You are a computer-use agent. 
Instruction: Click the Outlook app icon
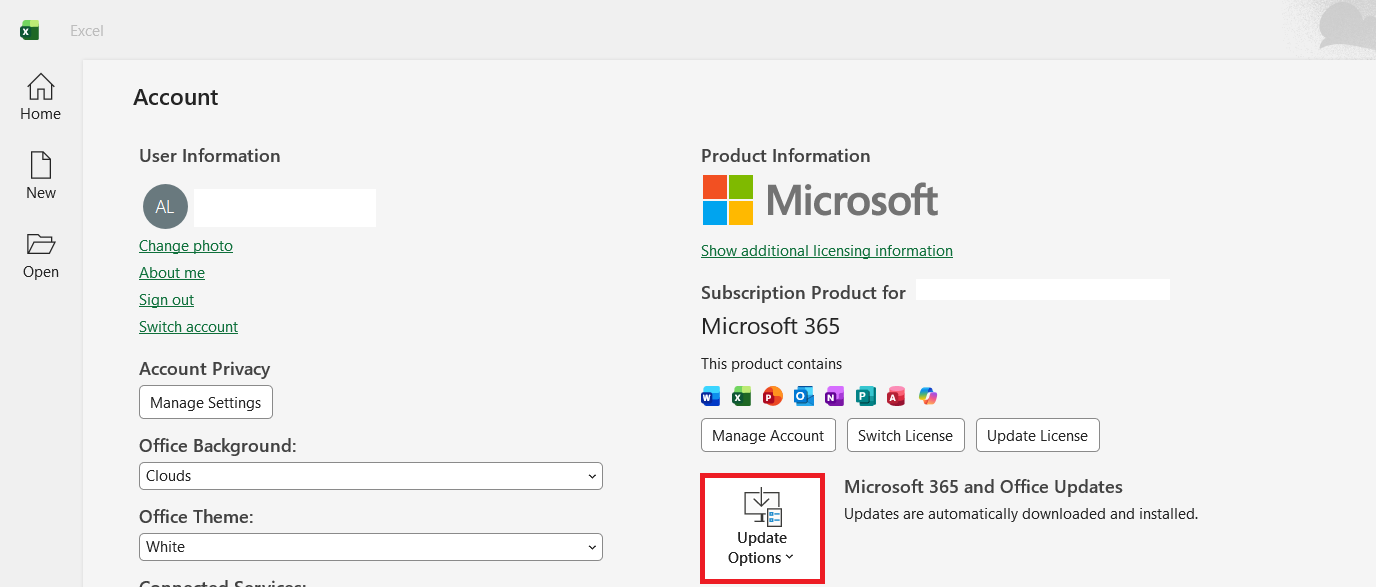[x=803, y=396]
